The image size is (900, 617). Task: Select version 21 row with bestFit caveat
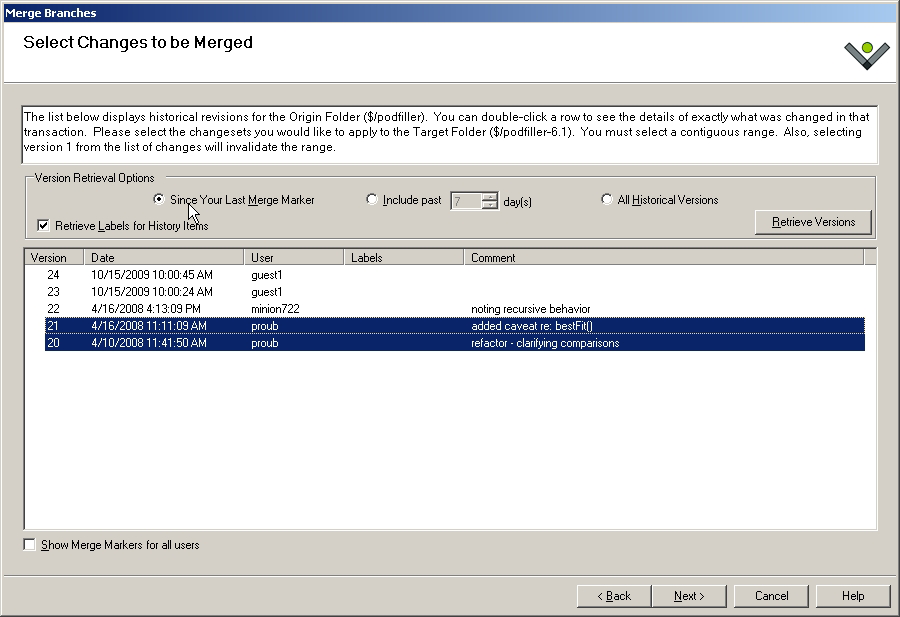click(300, 326)
